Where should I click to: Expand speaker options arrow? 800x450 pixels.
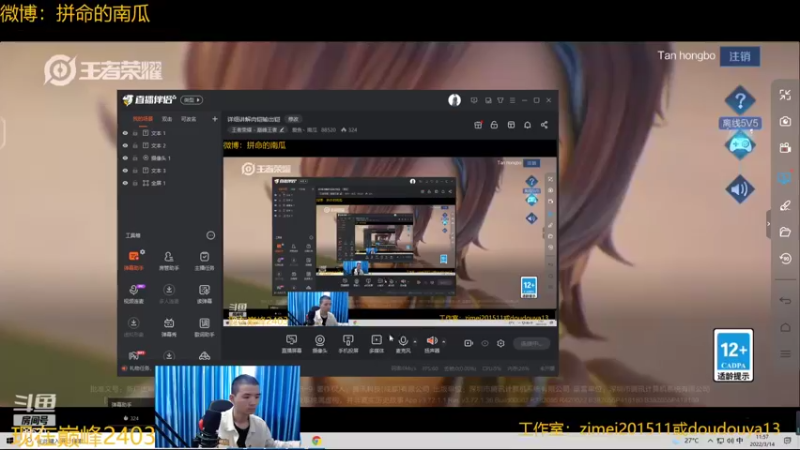click(x=444, y=341)
